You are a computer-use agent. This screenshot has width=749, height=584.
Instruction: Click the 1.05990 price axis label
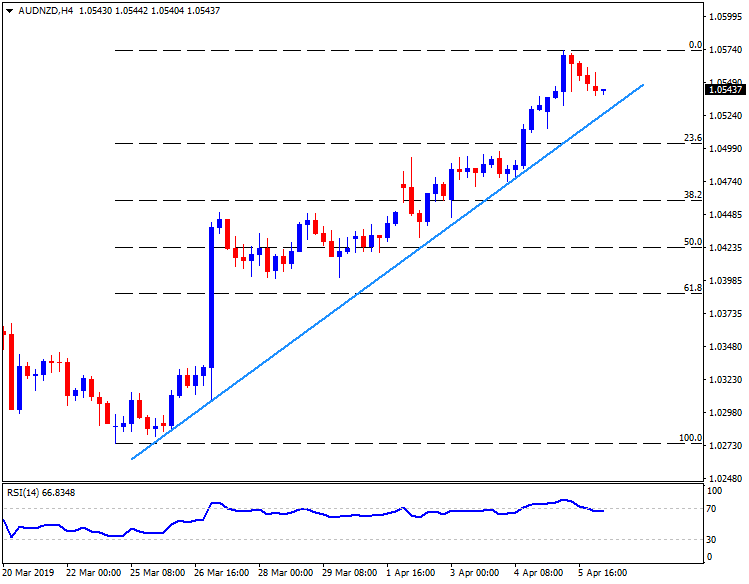[x=726, y=17]
